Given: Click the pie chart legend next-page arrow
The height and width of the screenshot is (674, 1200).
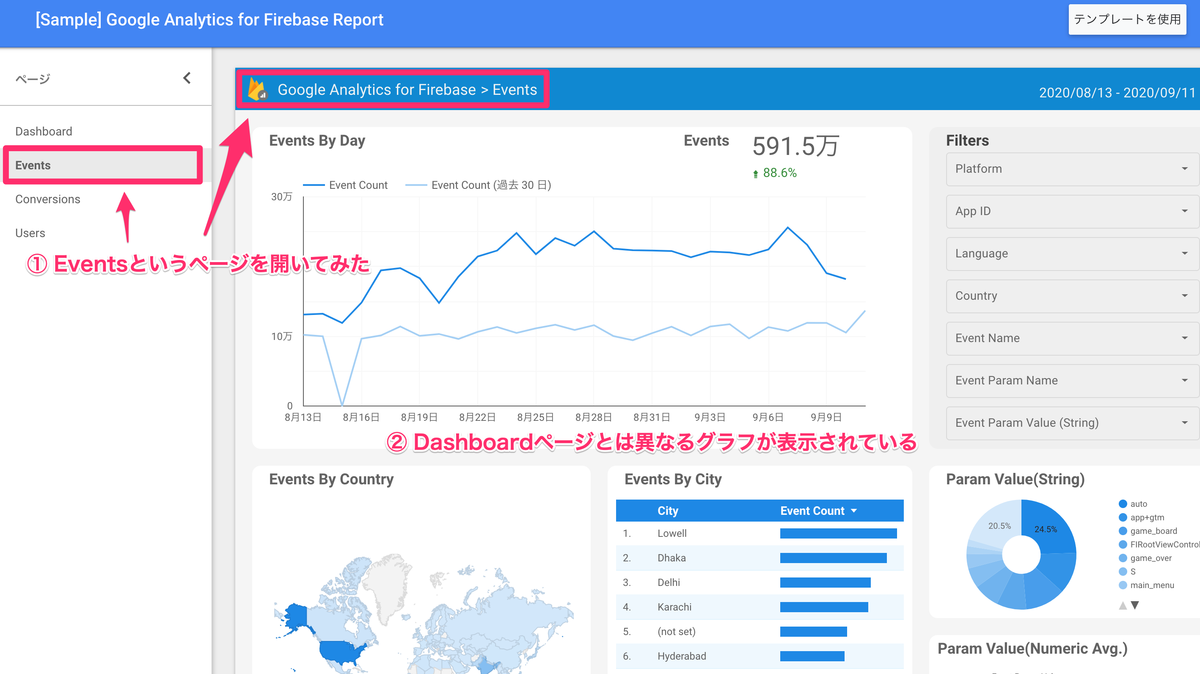Looking at the screenshot, I should pos(1135,605).
